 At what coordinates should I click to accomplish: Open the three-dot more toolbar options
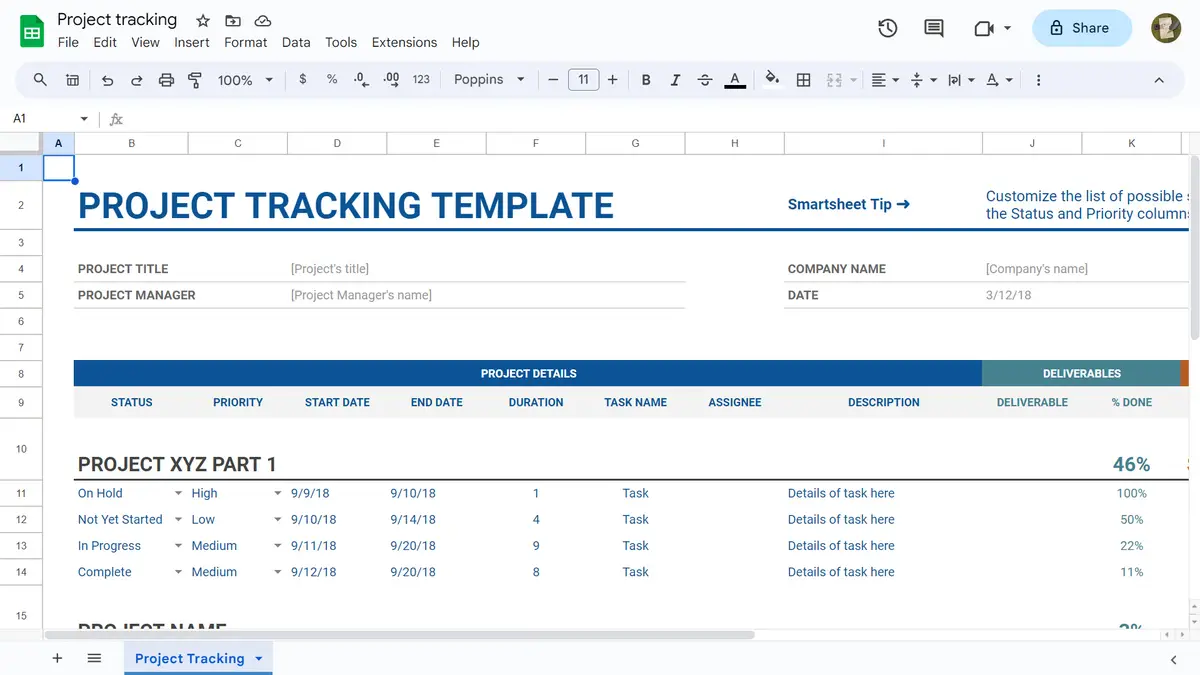click(x=1038, y=80)
